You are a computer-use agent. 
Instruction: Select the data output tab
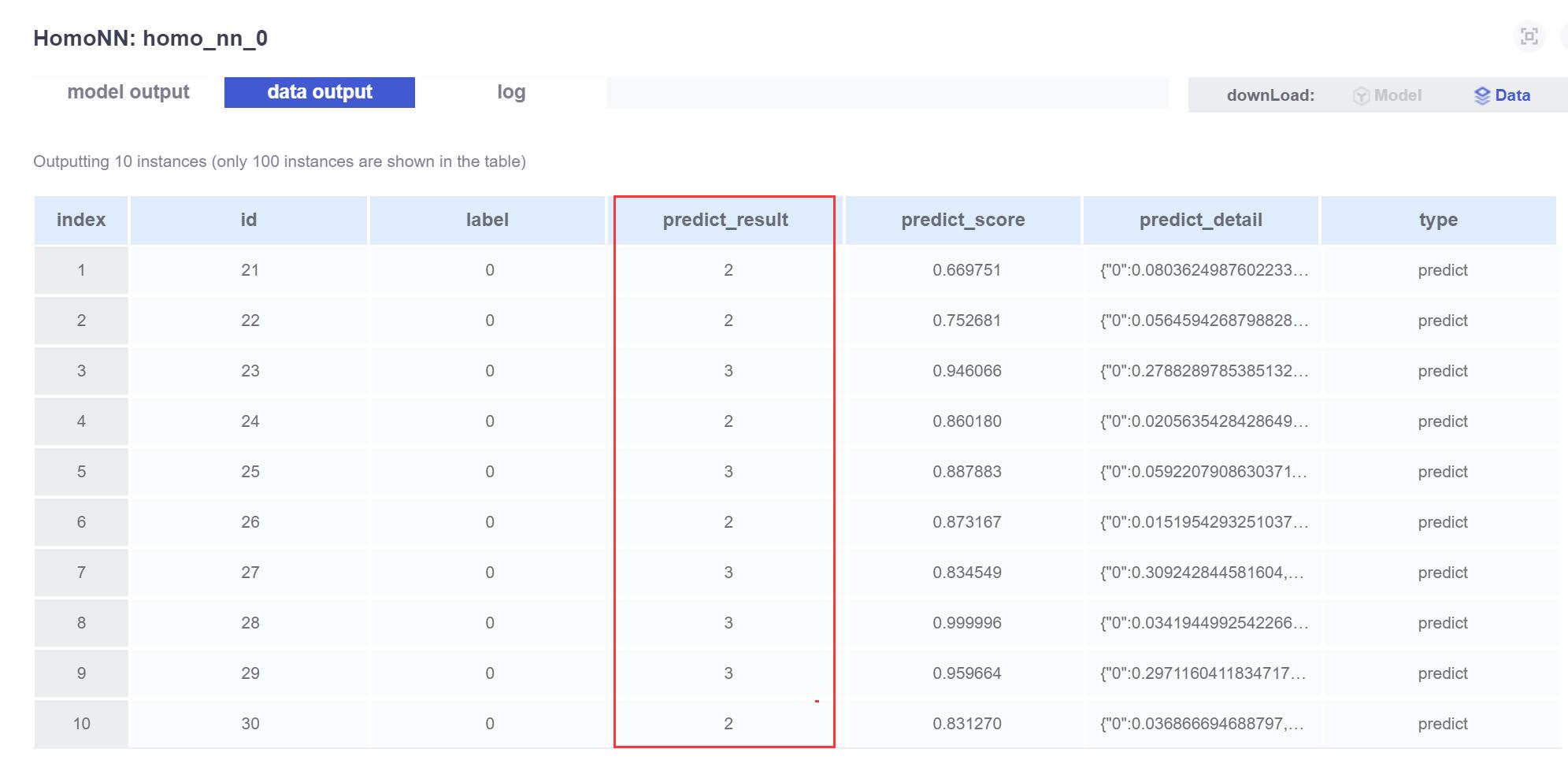pyautogui.click(x=319, y=92)
